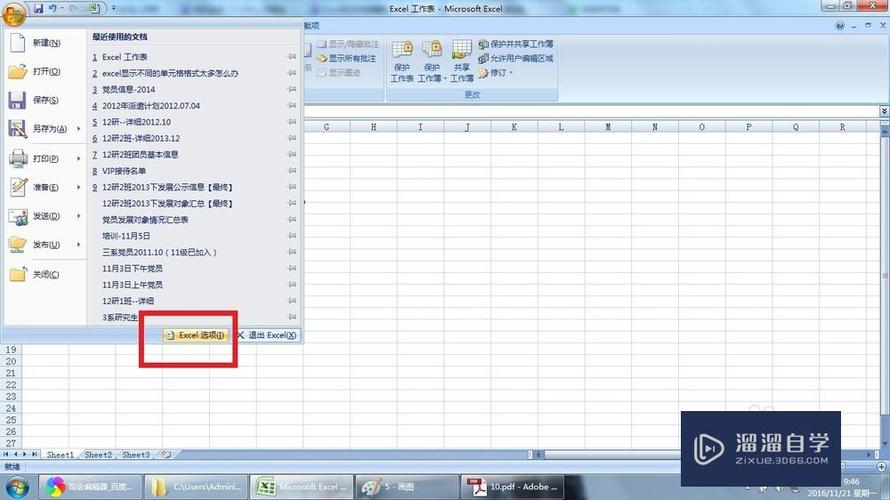Pin the '2012年派遣计划2012.07.04' recent document
Image resolution: width=890 pixels, height=500 pixels.
292,106
